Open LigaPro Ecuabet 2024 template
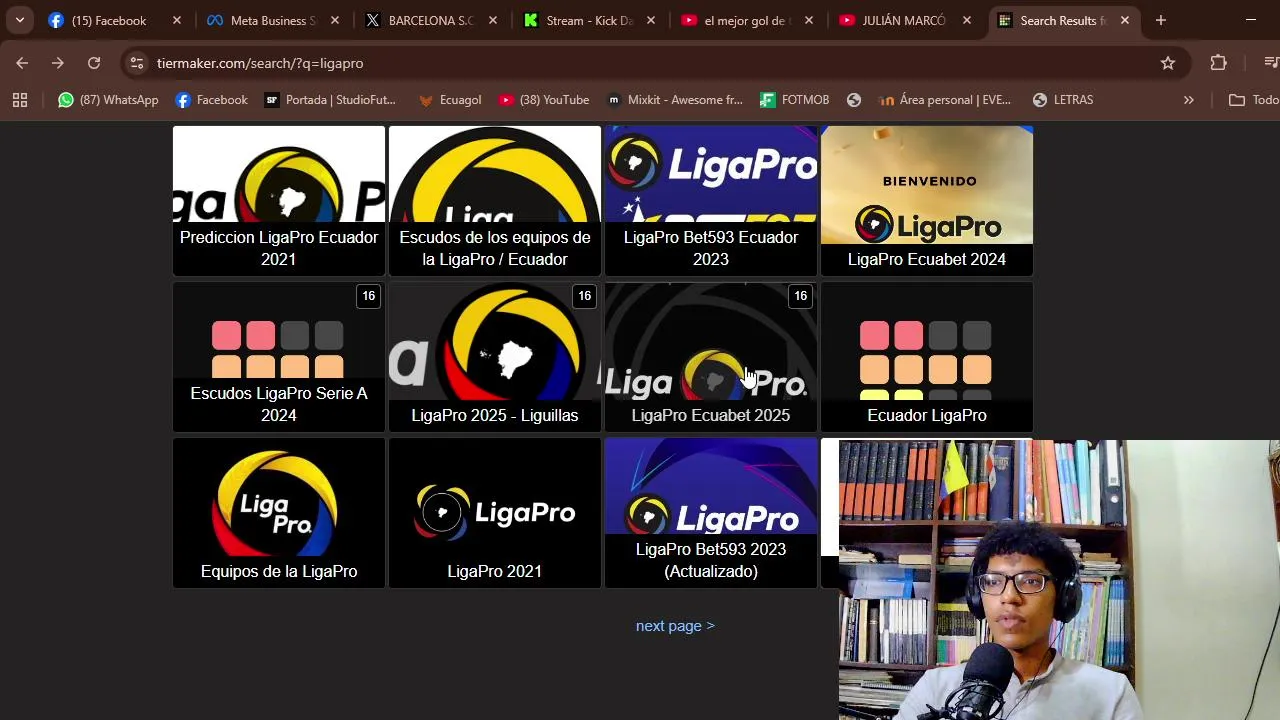Screen dimensions: 1280x720 927,201
